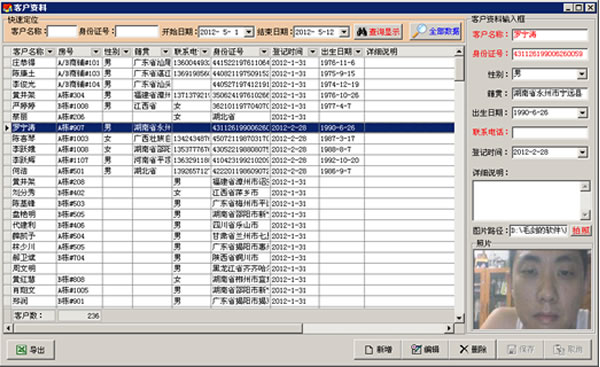Click the 详细说明 text area

(527, 201)
